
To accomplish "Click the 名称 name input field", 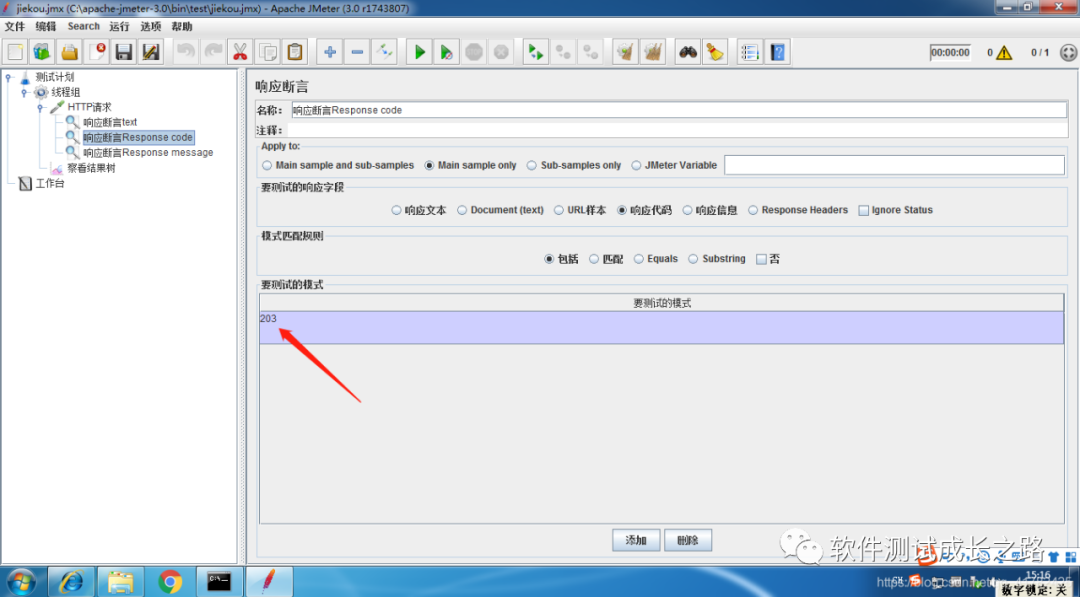I will (679, 110).
